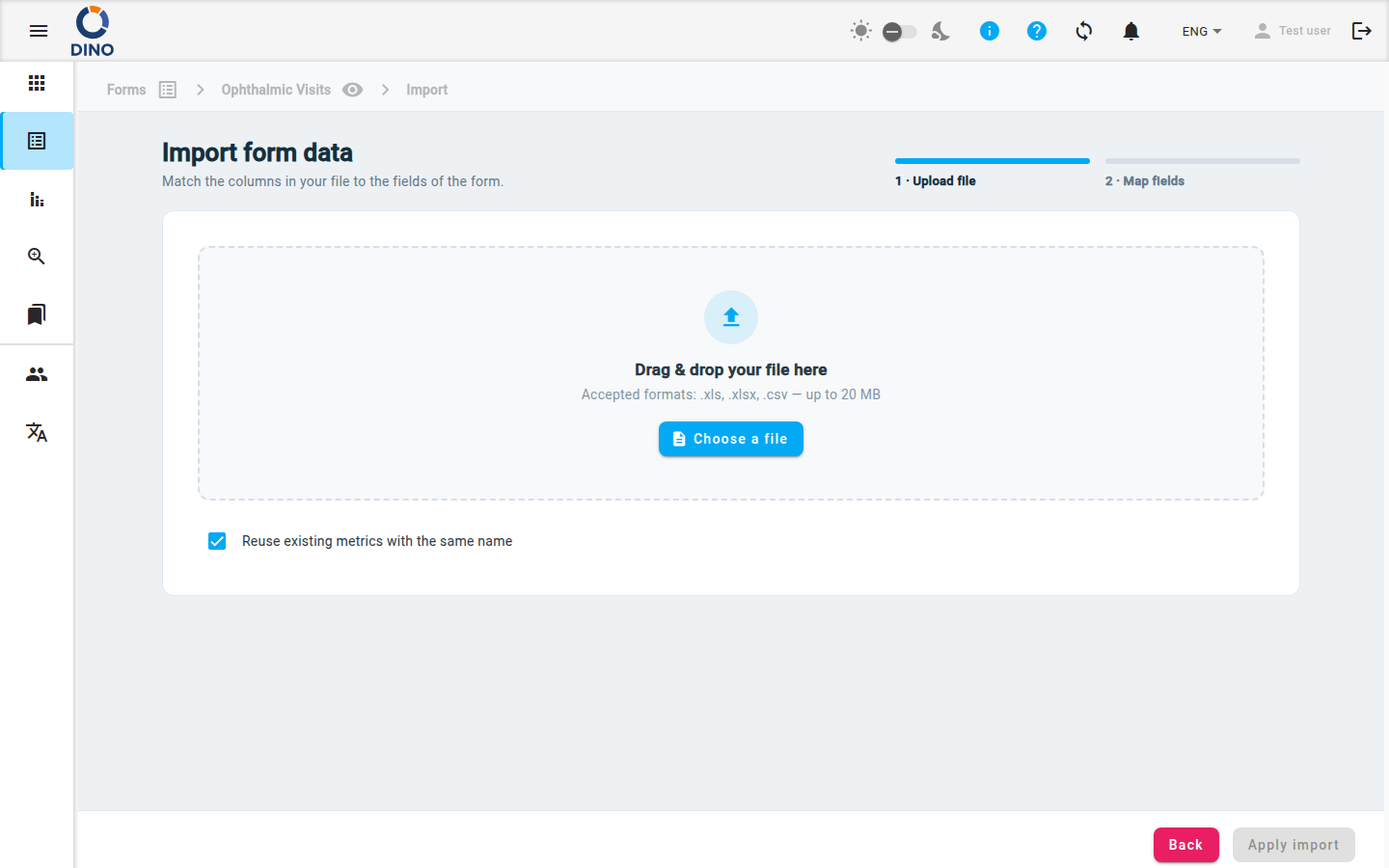This screenshot has width=1389, height=868.
Task: Click the upload arrow icon in dropzone
Action: [x=731, y=317]
